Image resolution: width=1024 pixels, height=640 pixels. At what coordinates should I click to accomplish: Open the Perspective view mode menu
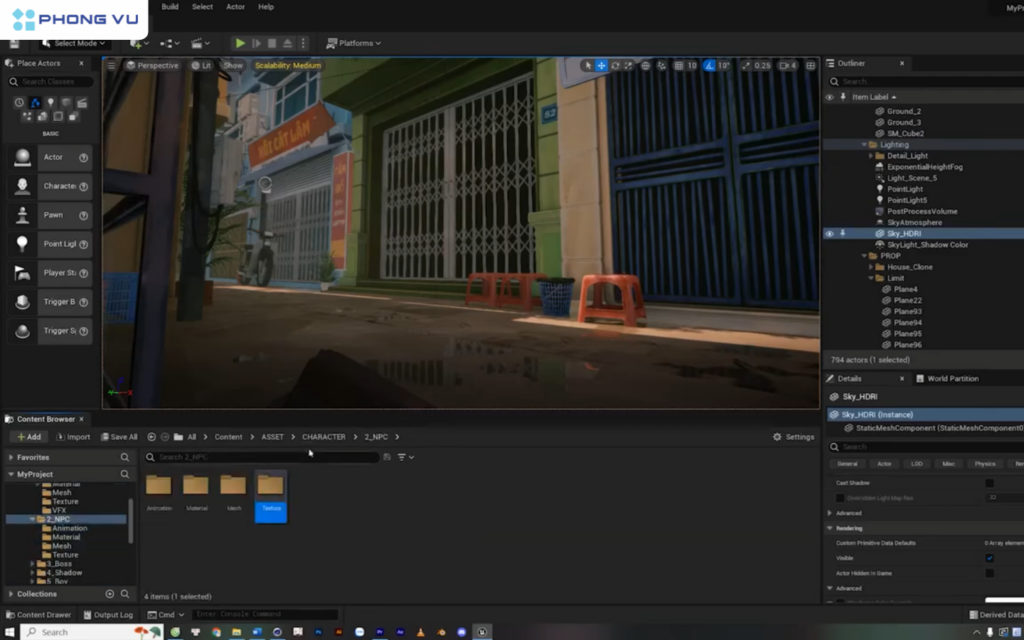[x=152, y=65]
